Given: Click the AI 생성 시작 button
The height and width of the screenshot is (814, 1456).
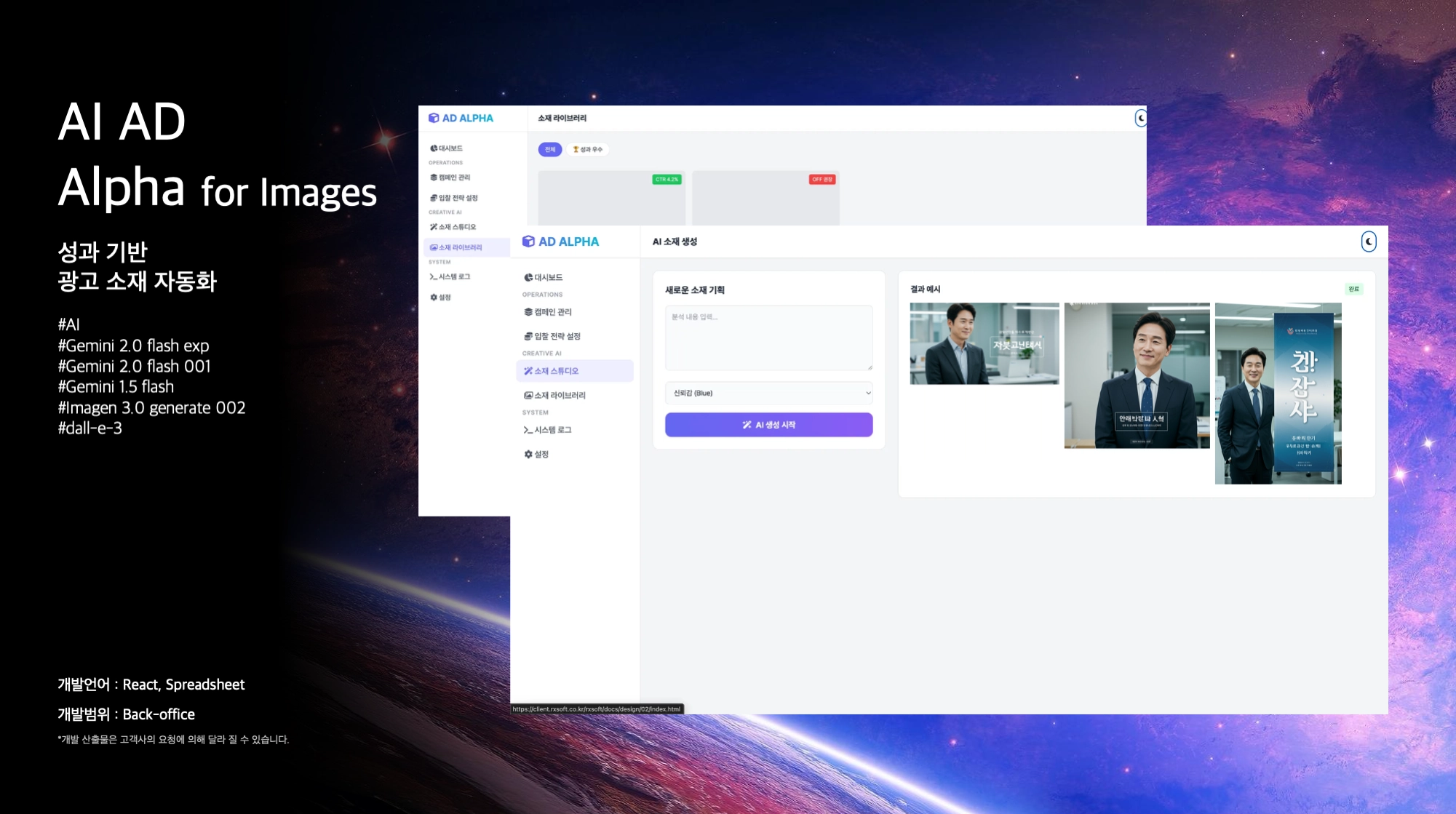Looking at the screenshot, I should 768,425.
